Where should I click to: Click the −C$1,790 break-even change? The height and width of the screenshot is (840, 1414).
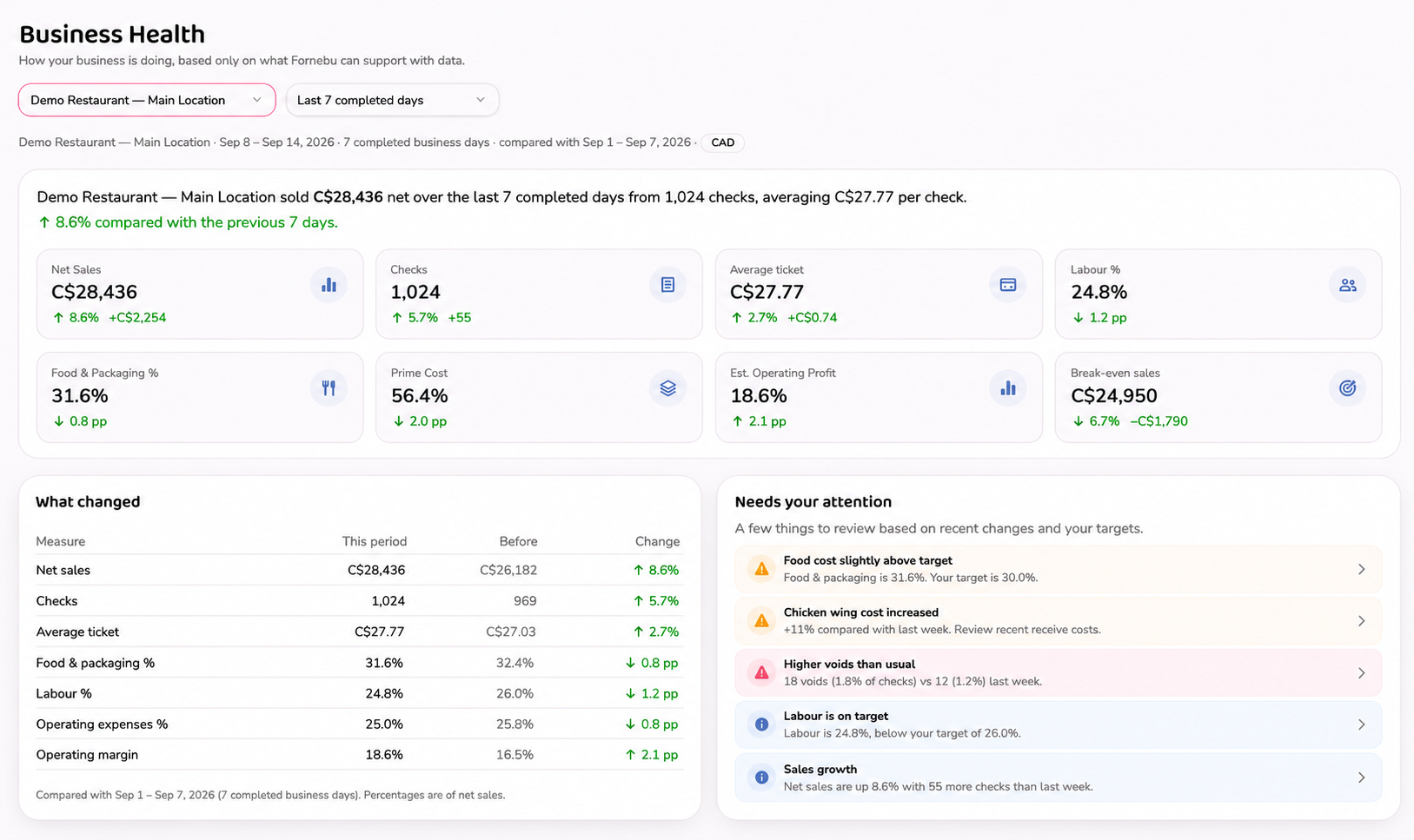click(1158, 421)
